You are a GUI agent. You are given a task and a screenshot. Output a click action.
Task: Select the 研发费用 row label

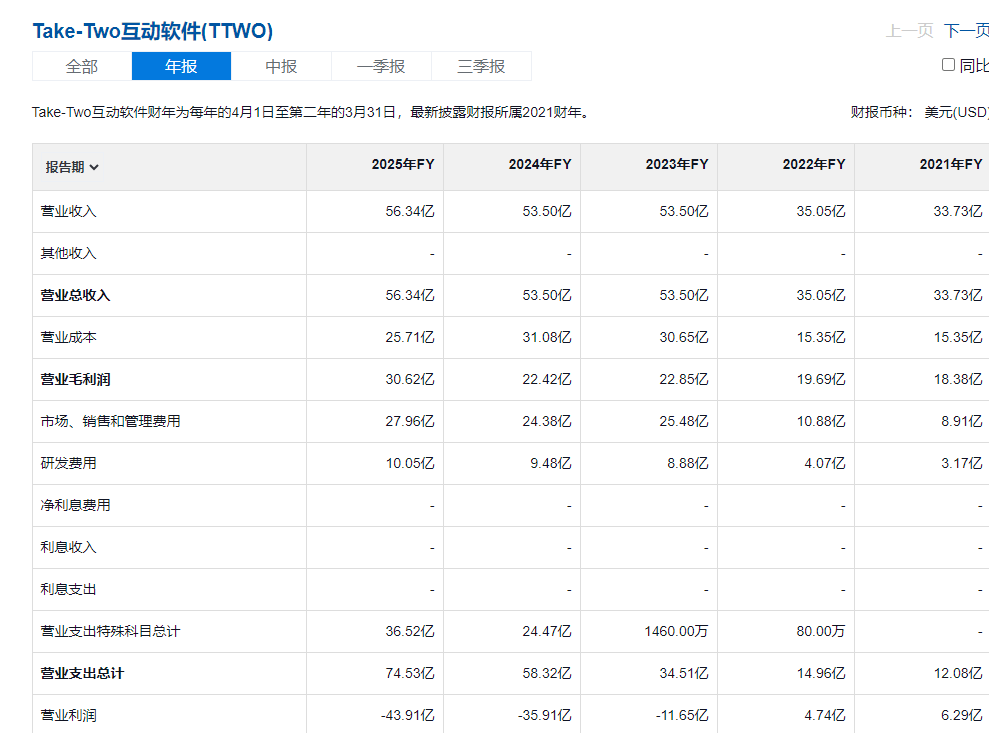pyautogui.click(x=68, y=463)
